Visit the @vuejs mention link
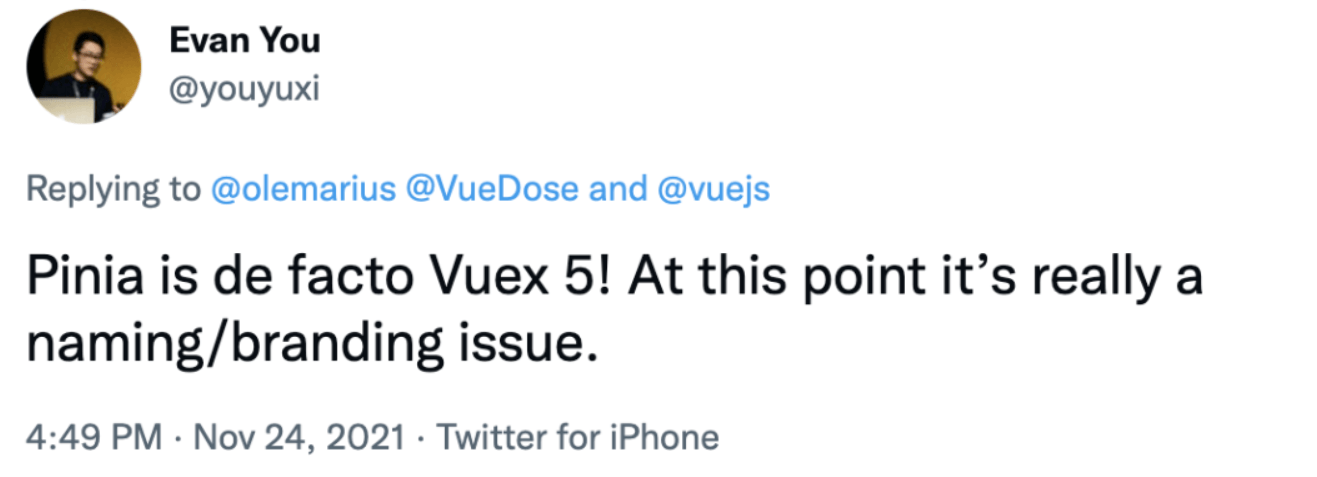Image resolution: width=1317 pixels, height=477 pixels. point(713,189)
